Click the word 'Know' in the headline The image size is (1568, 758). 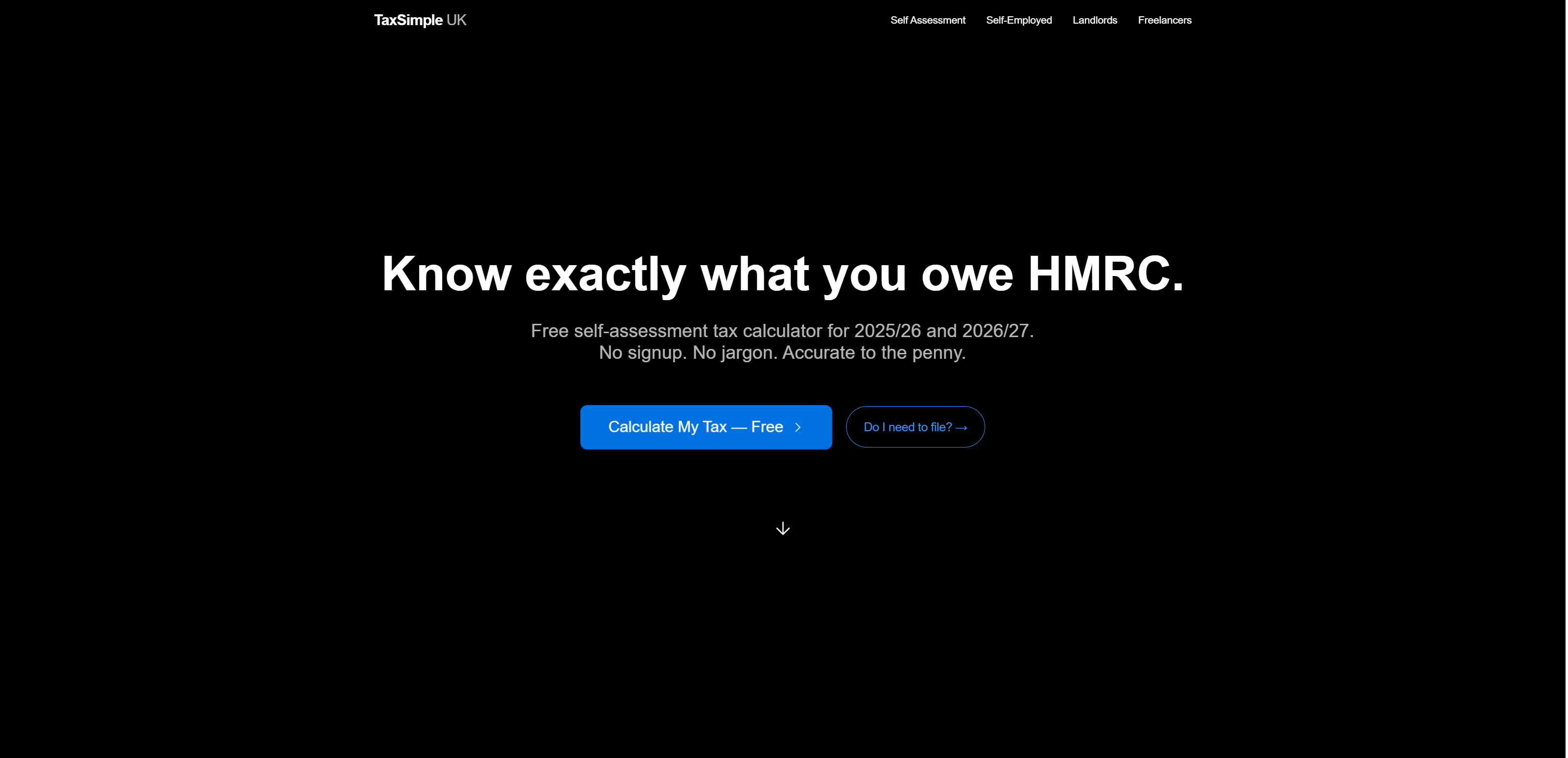(447, 274)
